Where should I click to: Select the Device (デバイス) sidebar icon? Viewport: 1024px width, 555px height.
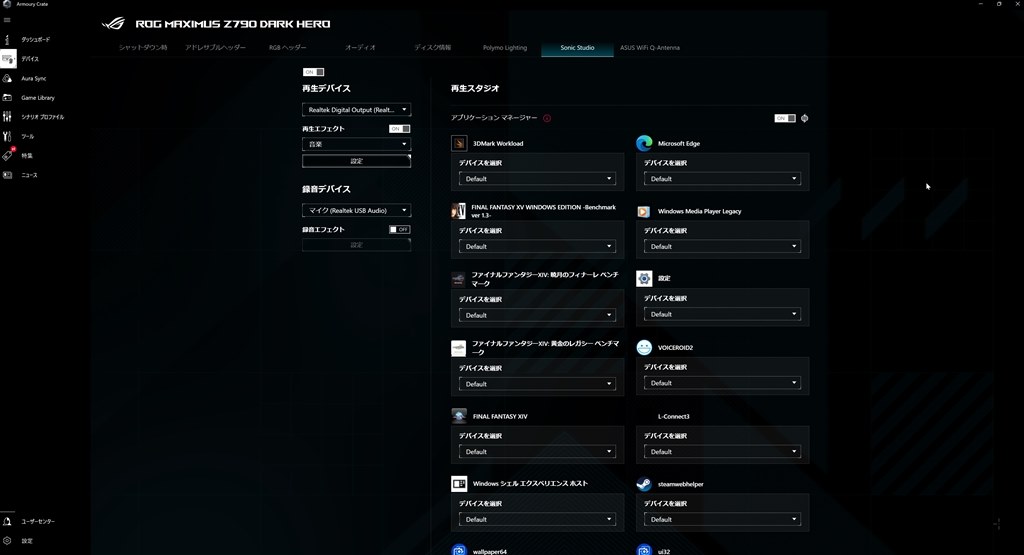click(8, 59)
